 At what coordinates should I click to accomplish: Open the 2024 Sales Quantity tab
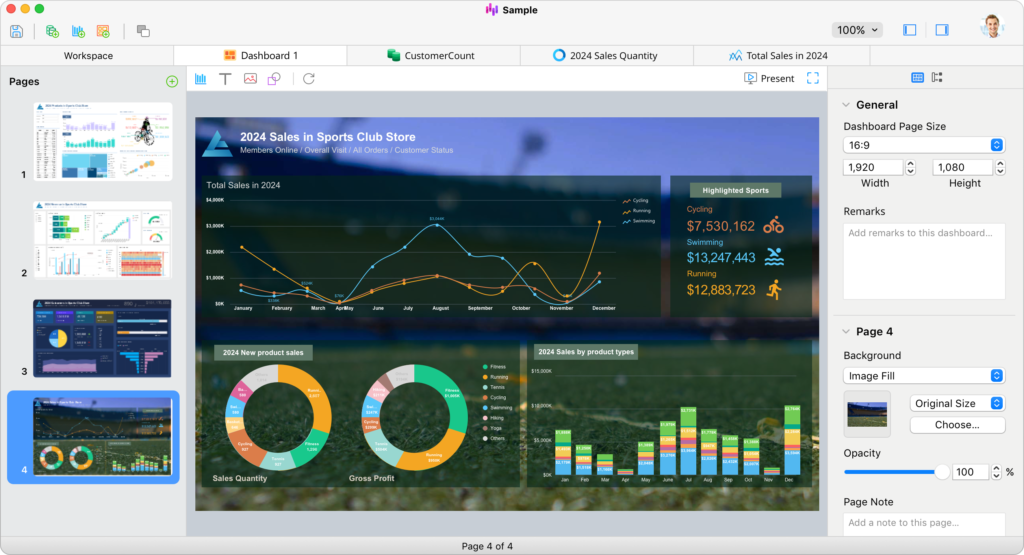605,56
